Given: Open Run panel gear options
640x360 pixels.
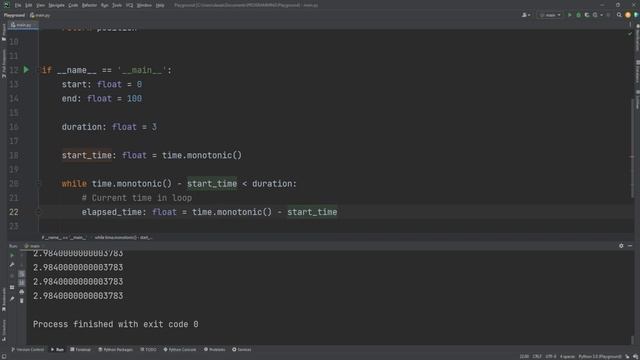Looking at the screenshot, I should [621, 246].
